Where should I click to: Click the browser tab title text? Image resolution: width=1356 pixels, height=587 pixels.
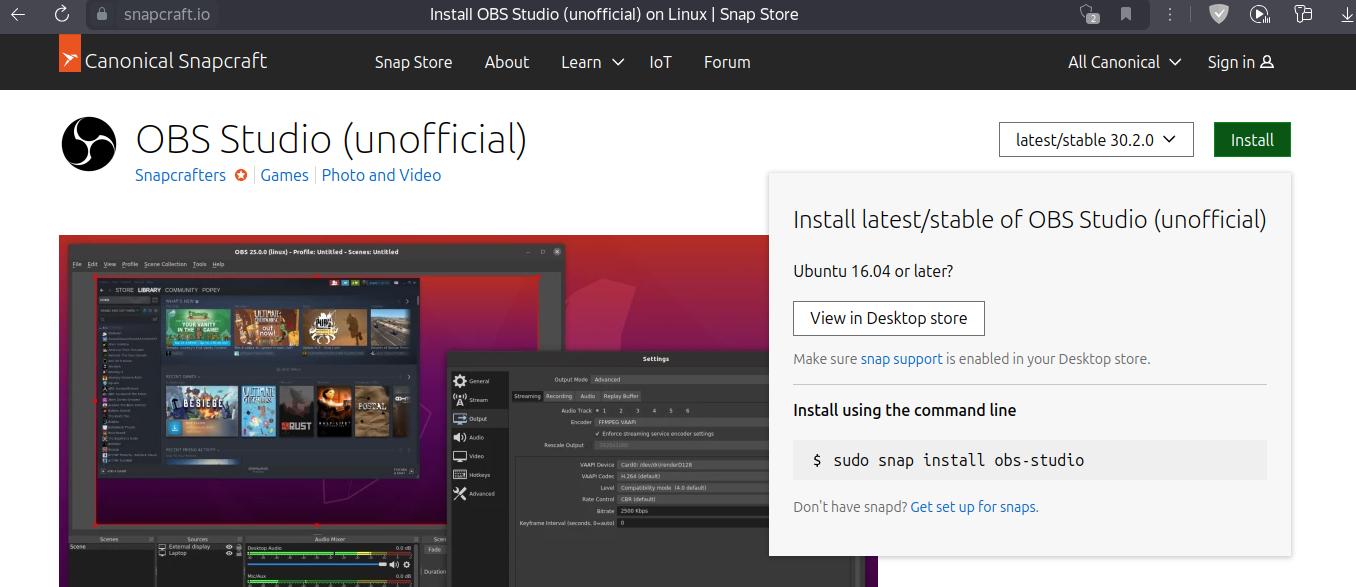[x=614, y=14]
